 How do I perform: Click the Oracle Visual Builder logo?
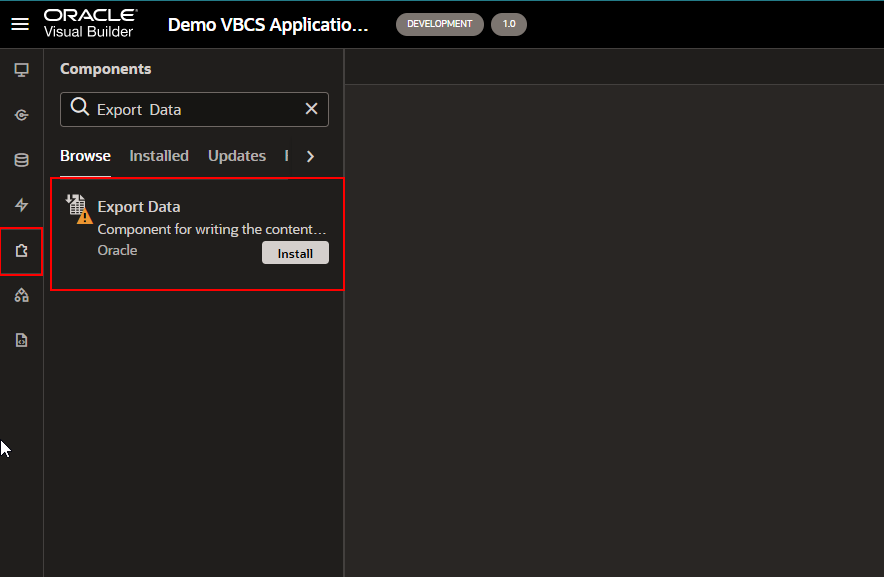point(90,24)
